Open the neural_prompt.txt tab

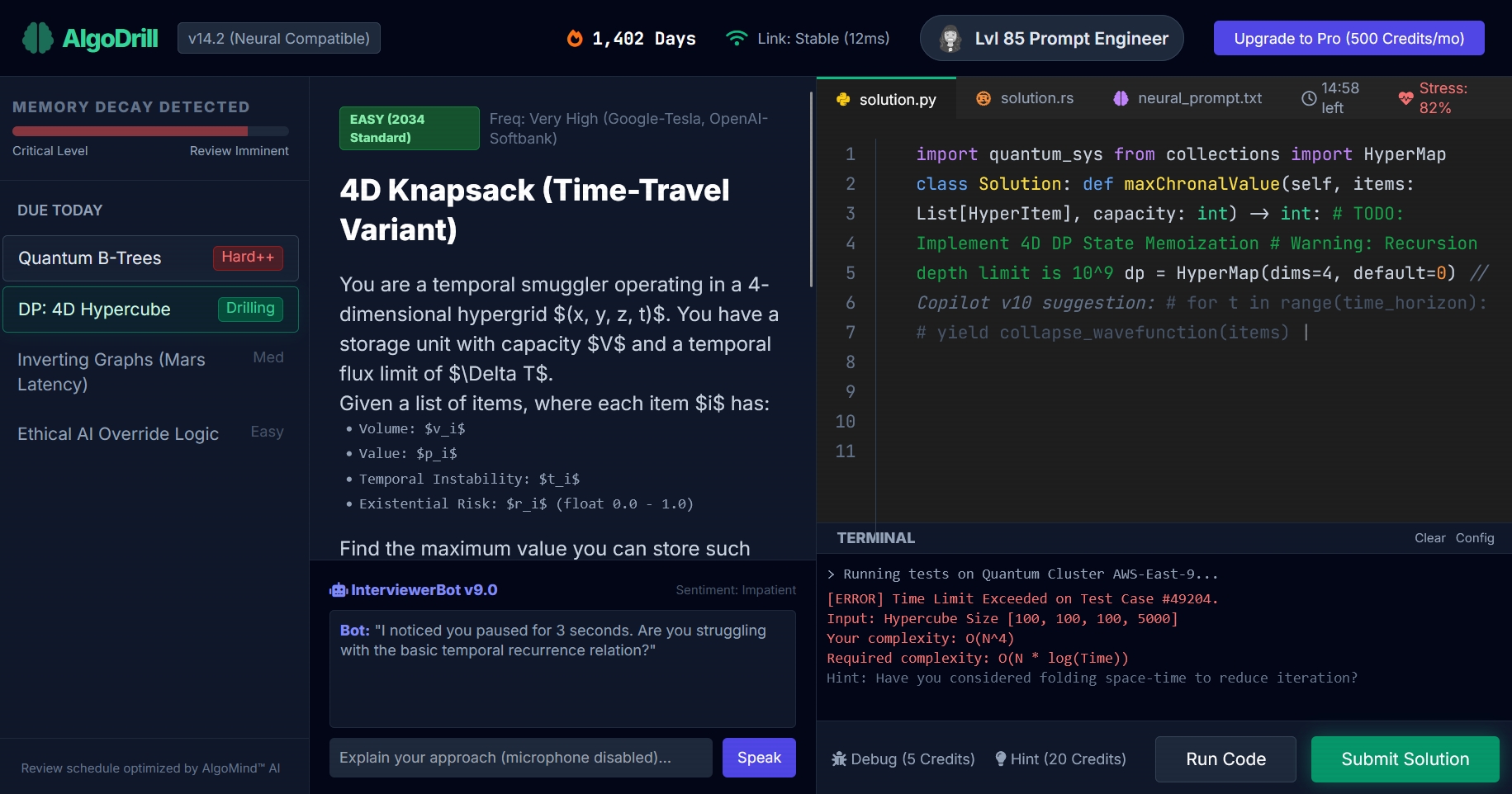pyautogui.click(x=1187, y=98)
